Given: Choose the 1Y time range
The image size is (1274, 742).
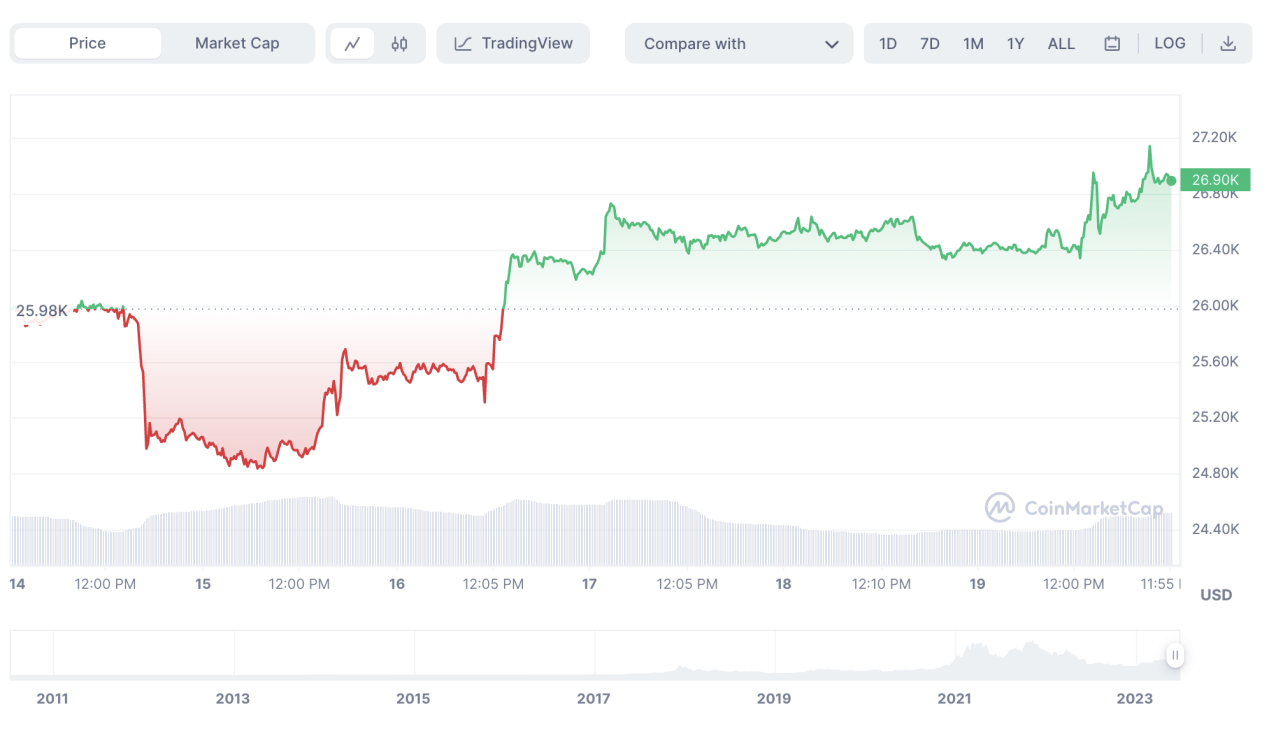Looking at the screenshot, I should pyautogui.click(x=1015, y=44).
